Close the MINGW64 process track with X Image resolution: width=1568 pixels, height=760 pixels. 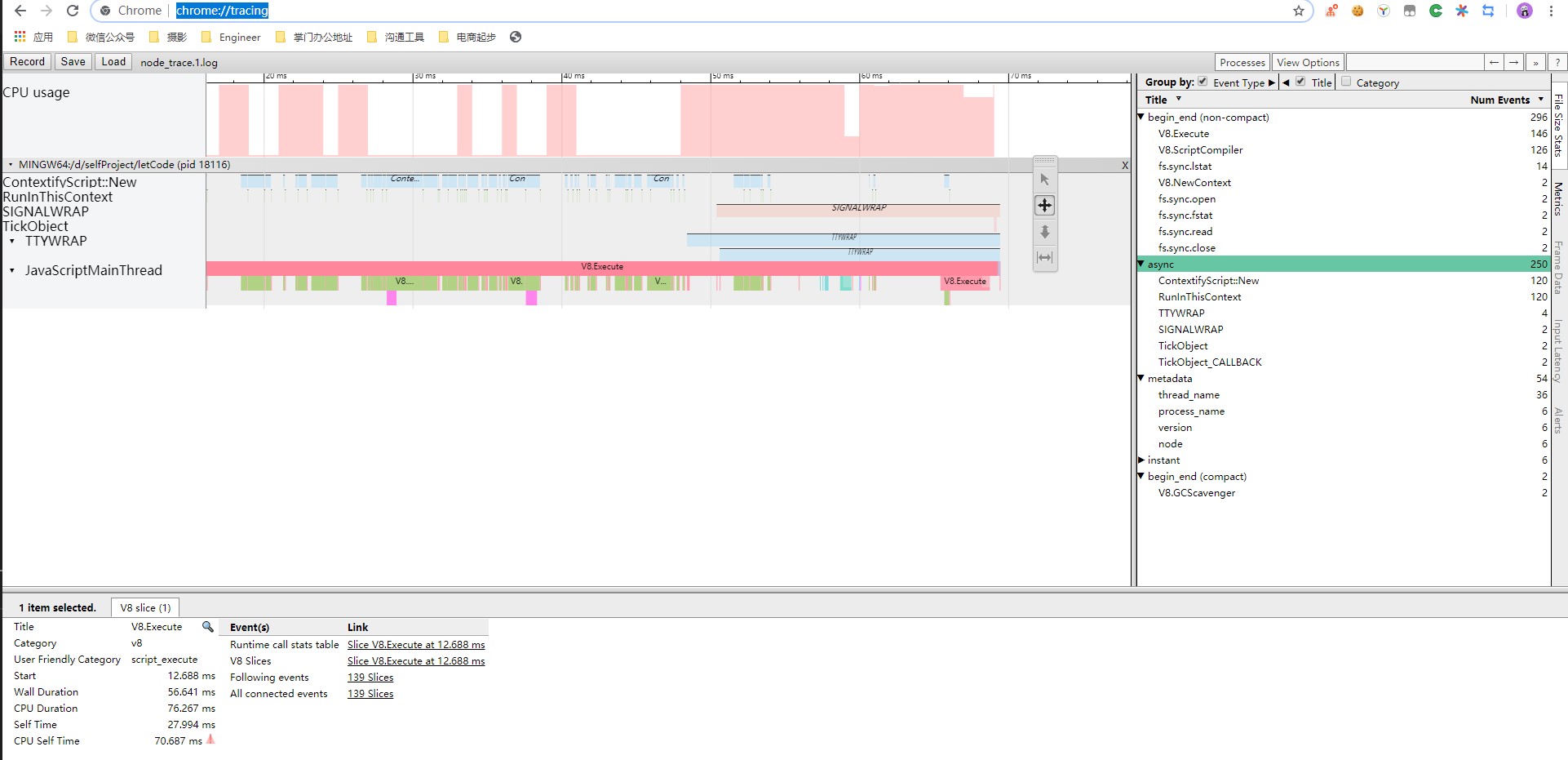click(1125, 165)
